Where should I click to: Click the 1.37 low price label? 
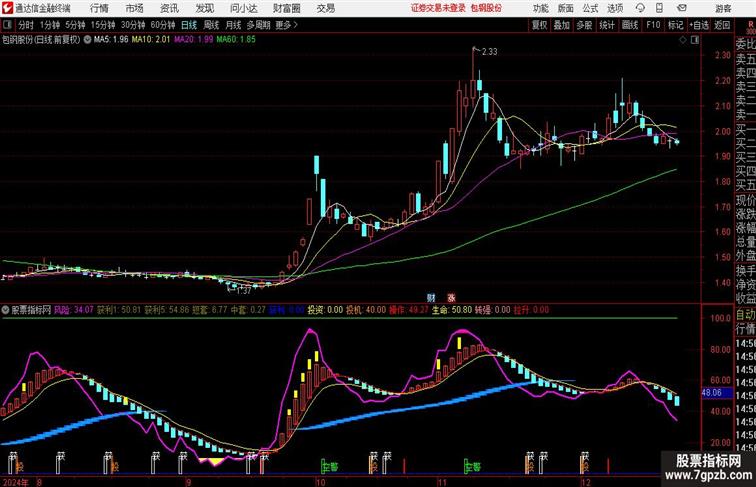click(x=244, y=291)
